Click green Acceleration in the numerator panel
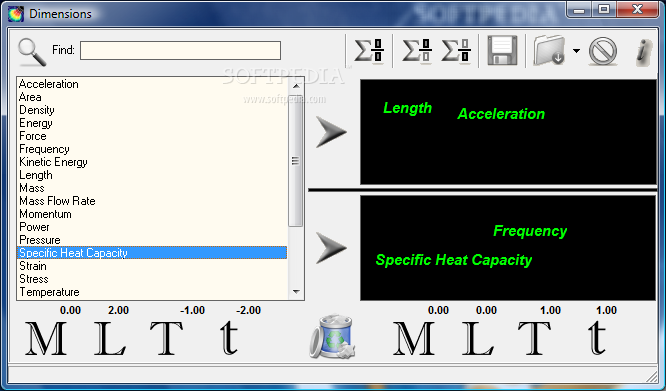This screenshot has width=666, height=391. point(501,114)
